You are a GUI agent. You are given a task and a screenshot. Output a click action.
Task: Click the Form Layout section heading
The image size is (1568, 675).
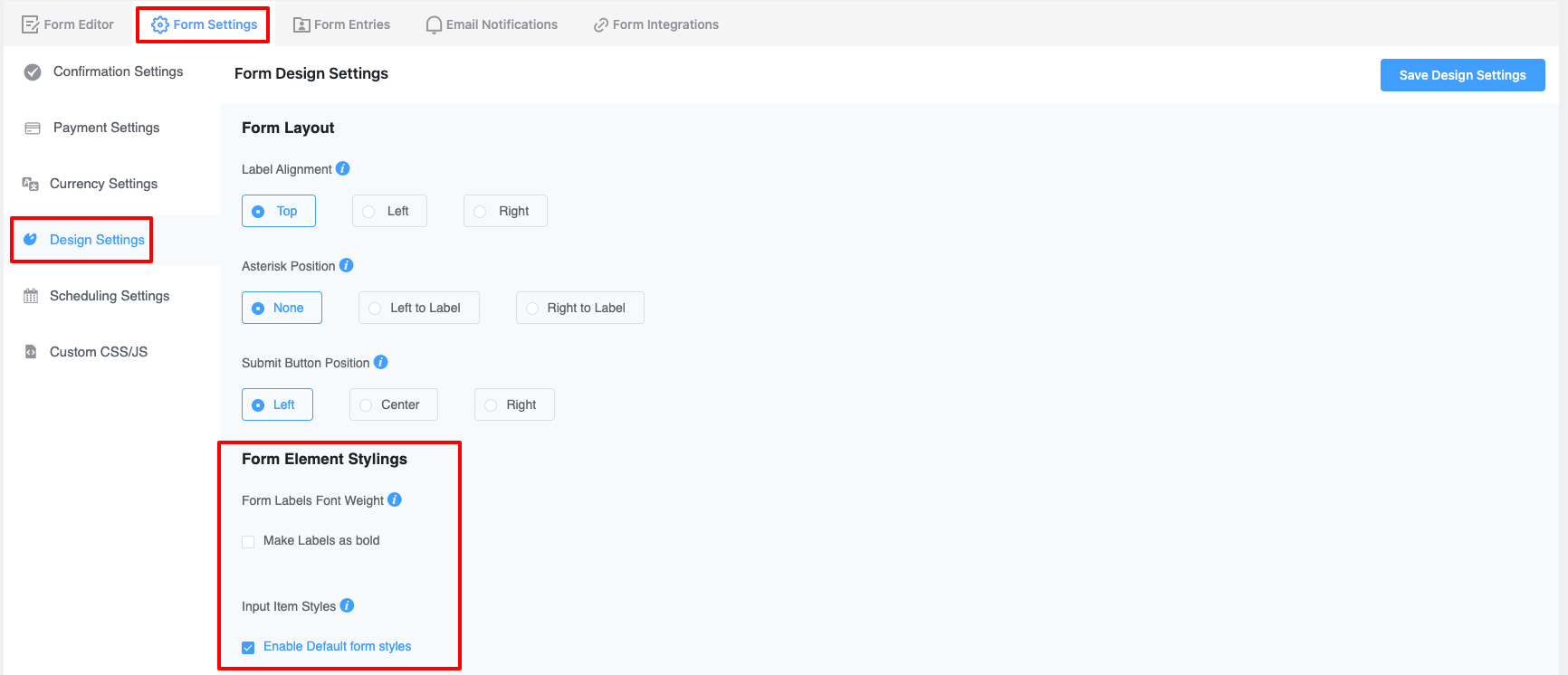(288, 128)
